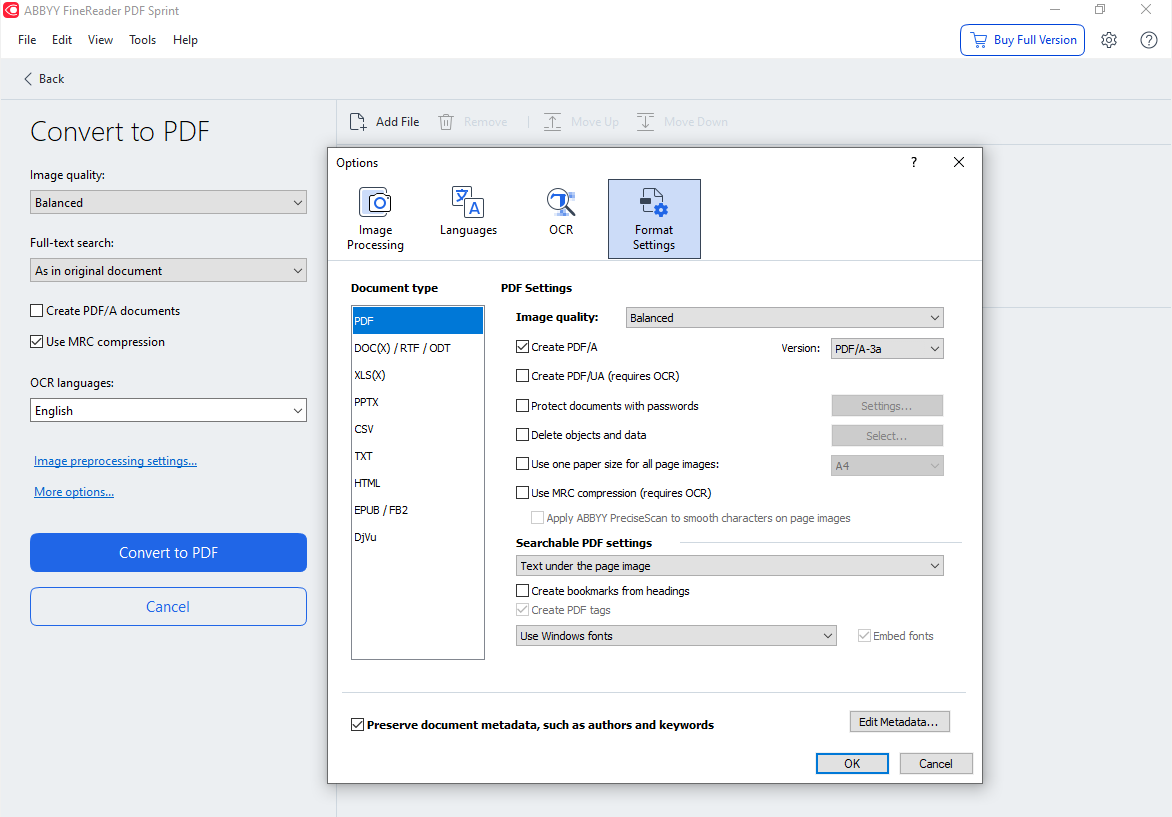
Task: Enable Create PDF/A documents in left panel
Action: coord(36,311)
